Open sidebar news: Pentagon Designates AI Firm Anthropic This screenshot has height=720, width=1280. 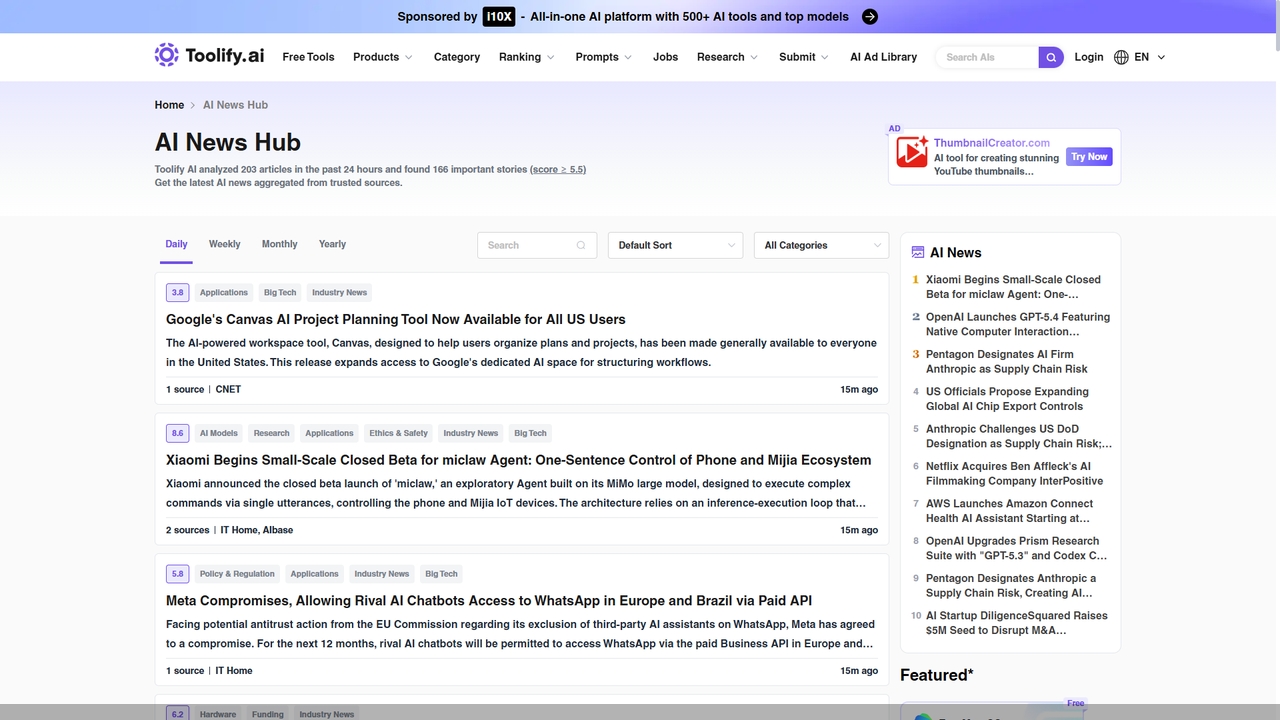pos(1007,361)
